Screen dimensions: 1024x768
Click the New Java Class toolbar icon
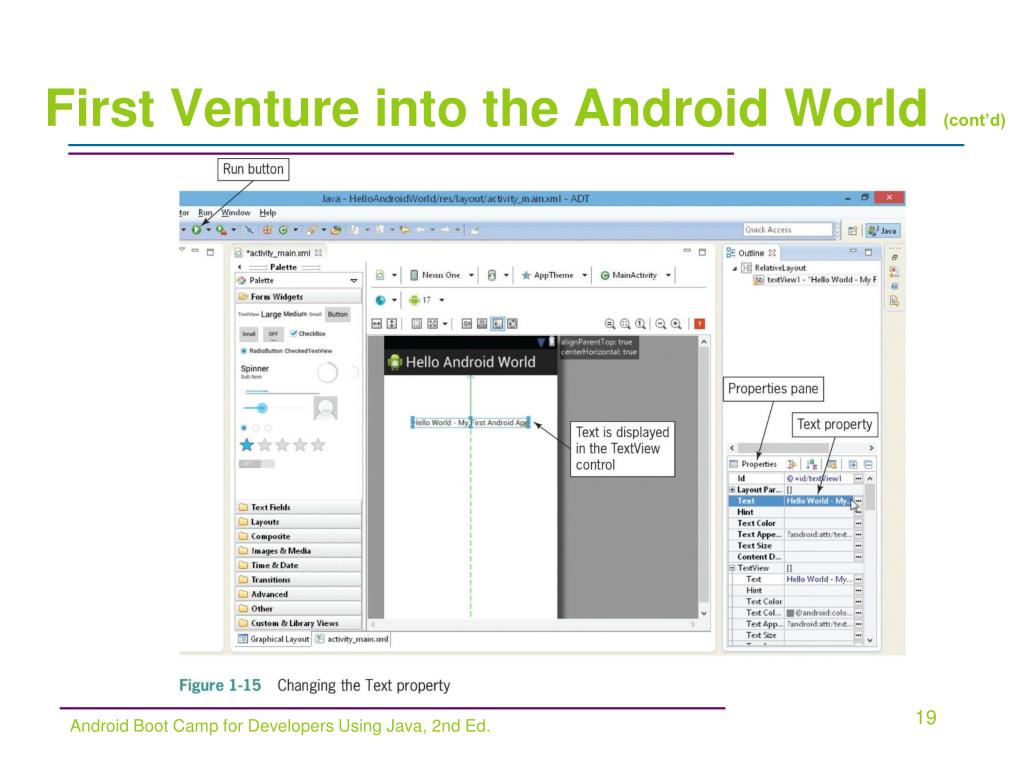(283, 230)
